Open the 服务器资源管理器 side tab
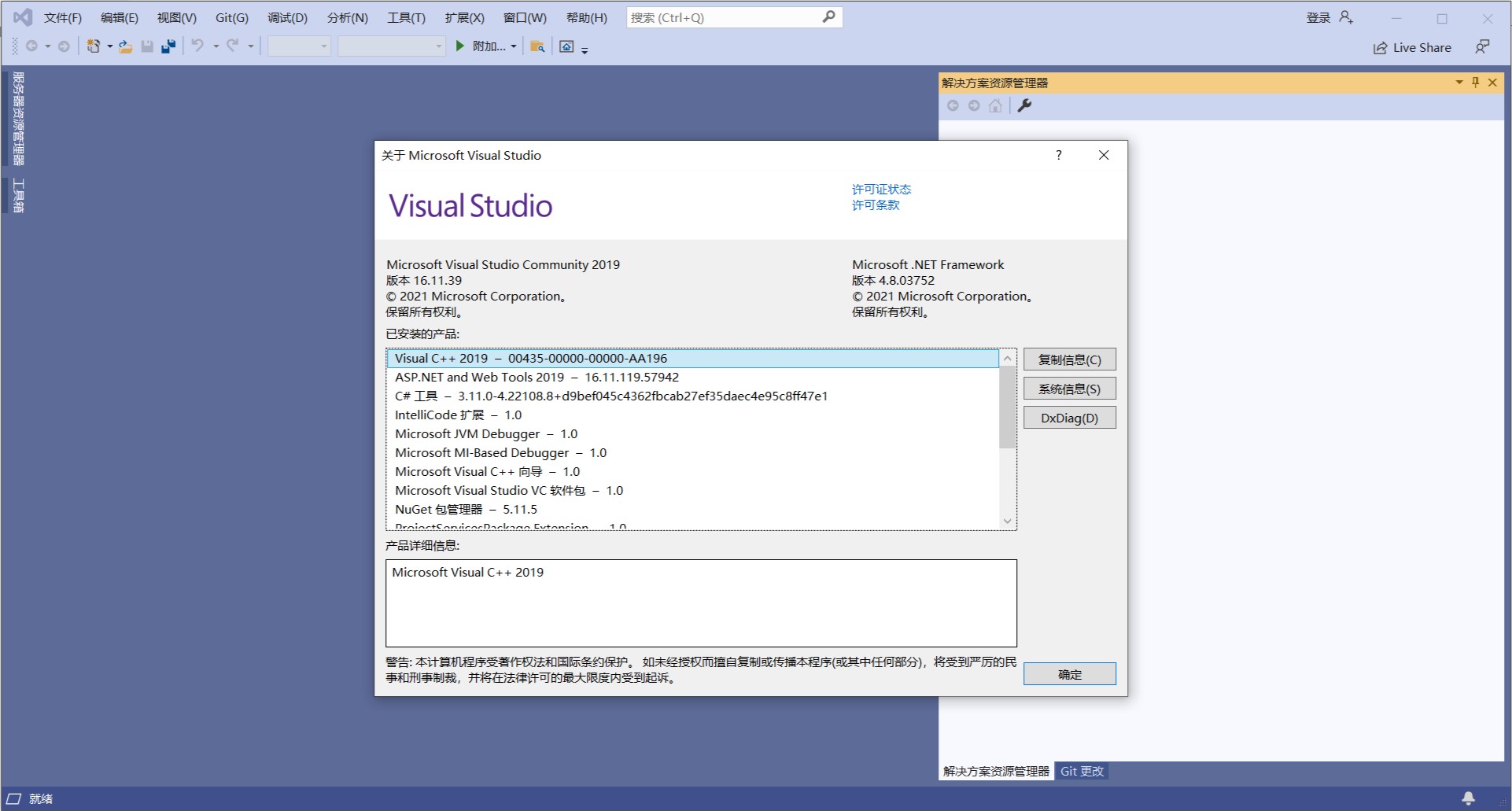 [18, 119]
